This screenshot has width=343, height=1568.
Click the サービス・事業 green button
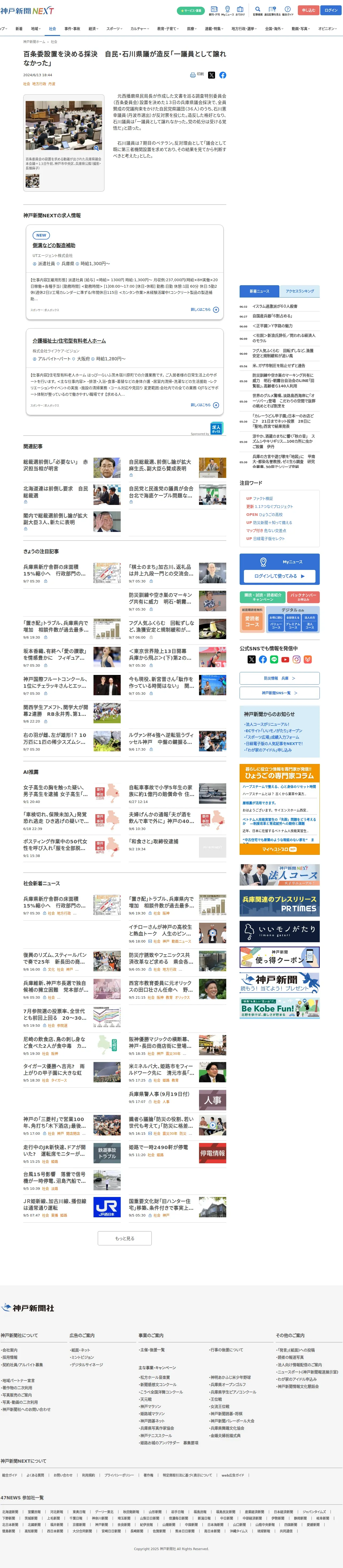(190, 10)
